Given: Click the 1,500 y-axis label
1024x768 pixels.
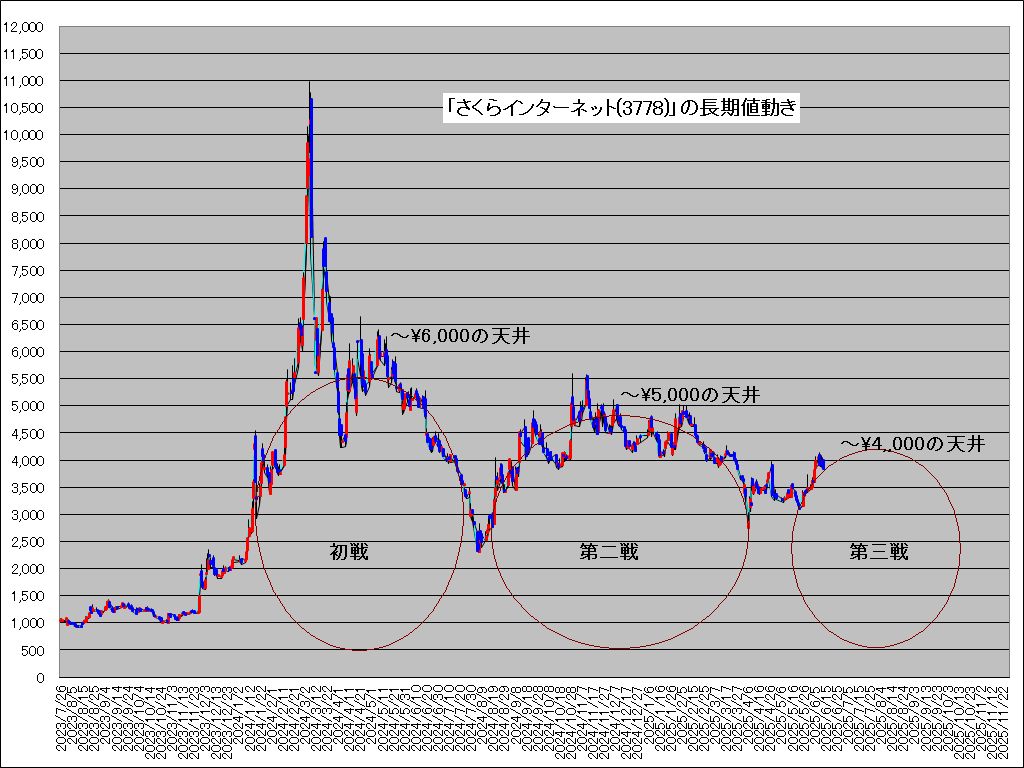Looking at the screenshot, I should pos(27,596).
